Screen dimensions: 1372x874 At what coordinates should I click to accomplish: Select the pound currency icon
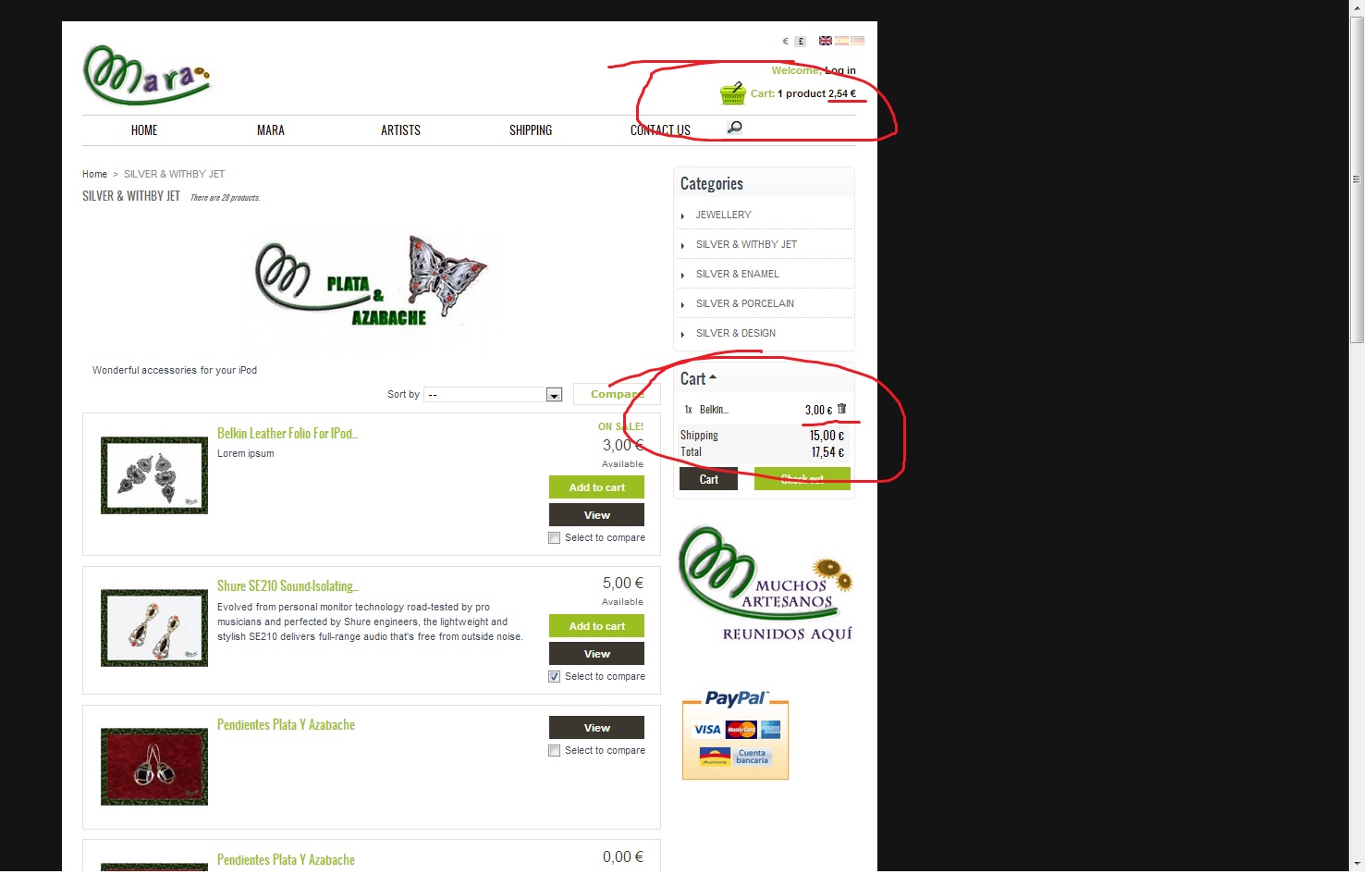pyautogui.click(x=801, y=42)
